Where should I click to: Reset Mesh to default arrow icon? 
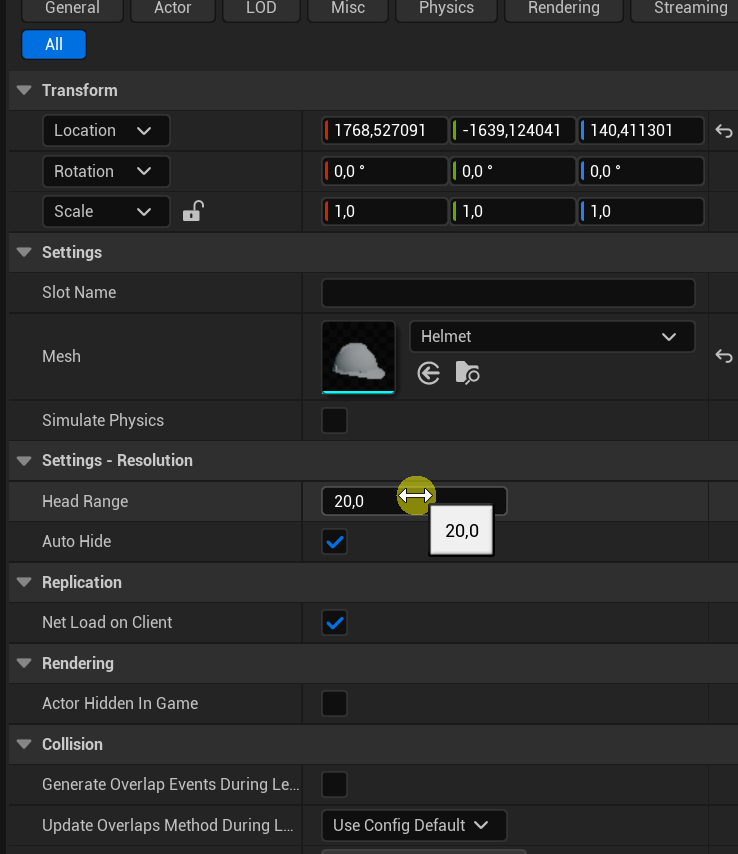[x=724, y=356]
